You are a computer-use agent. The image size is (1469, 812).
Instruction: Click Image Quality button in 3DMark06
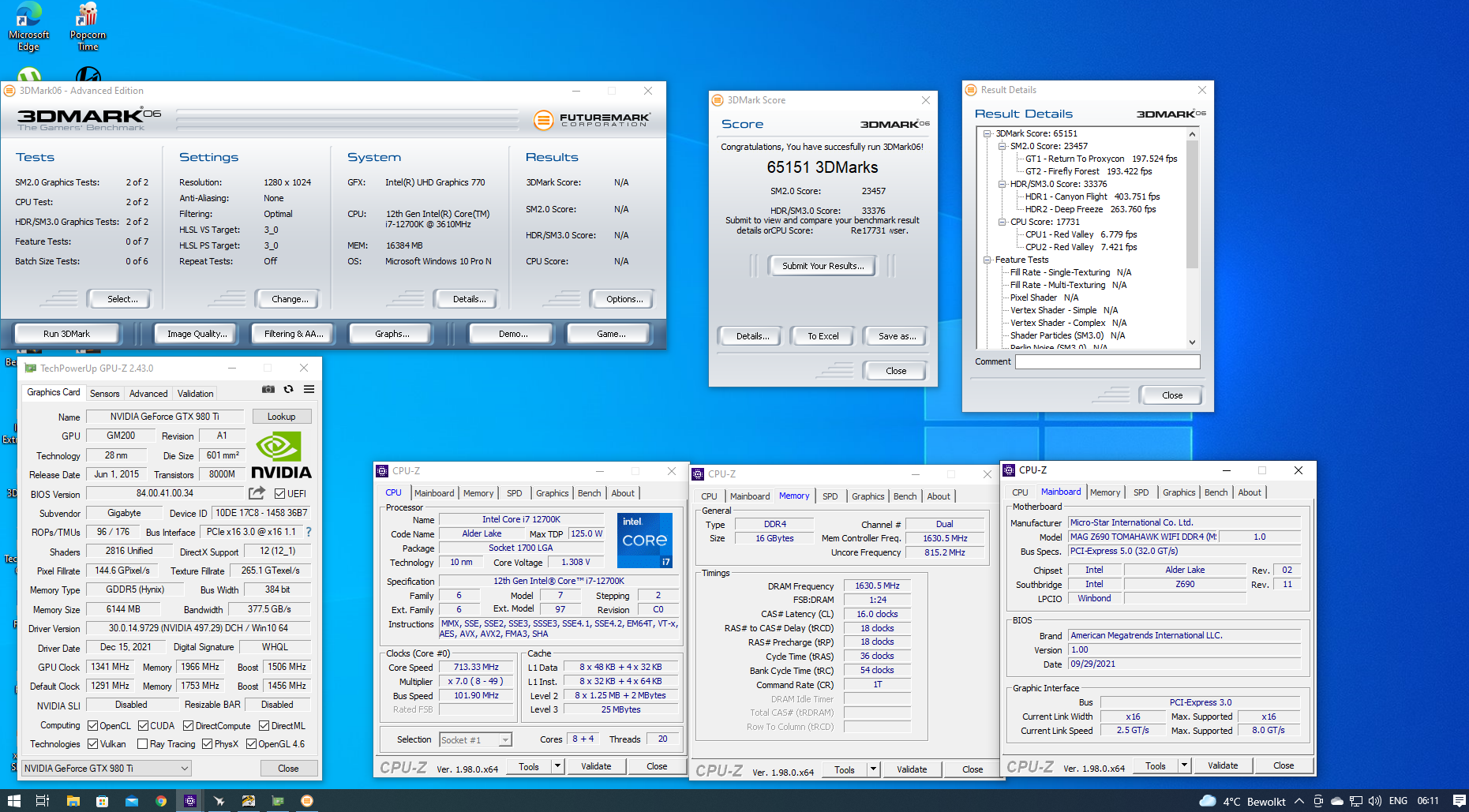coord(197,334)
